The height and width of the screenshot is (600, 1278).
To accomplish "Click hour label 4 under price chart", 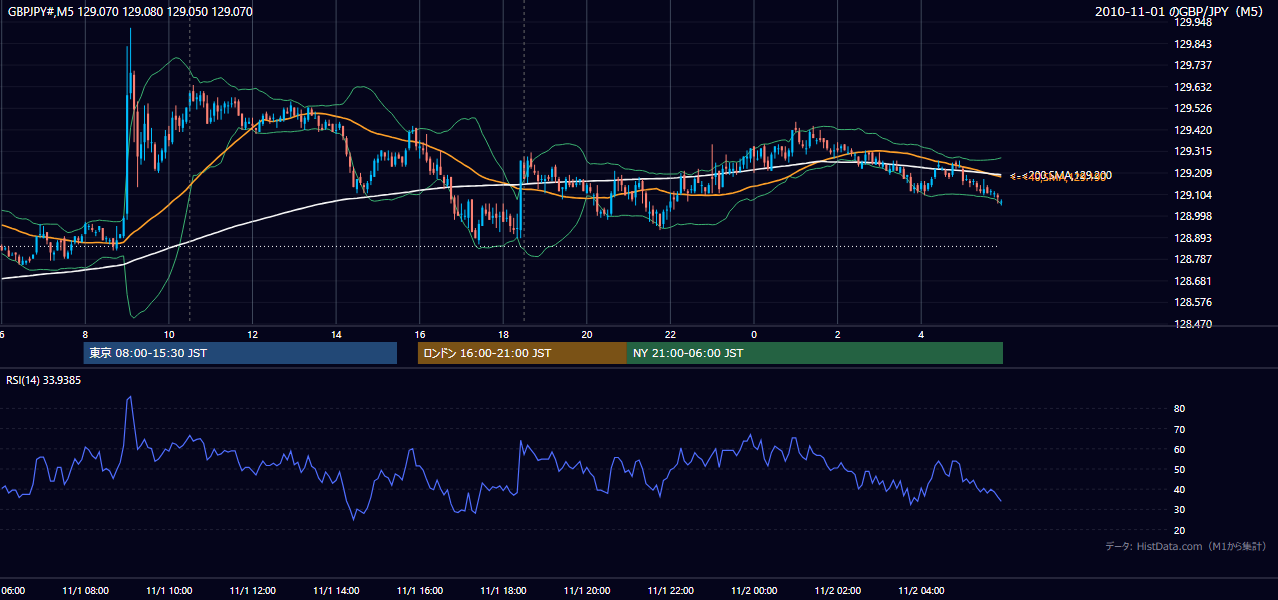I will [x=921, y=334].
